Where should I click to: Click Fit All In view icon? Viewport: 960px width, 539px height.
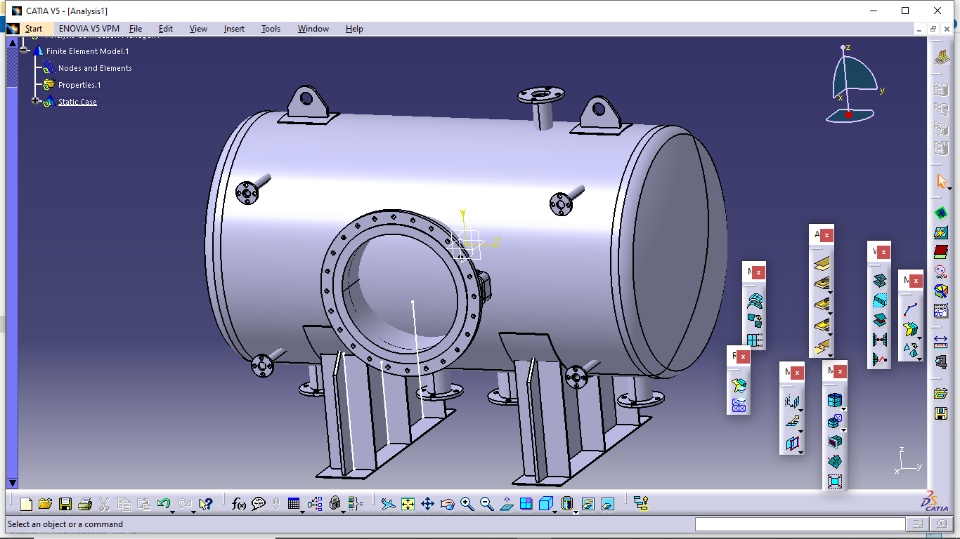click(408, 503)
